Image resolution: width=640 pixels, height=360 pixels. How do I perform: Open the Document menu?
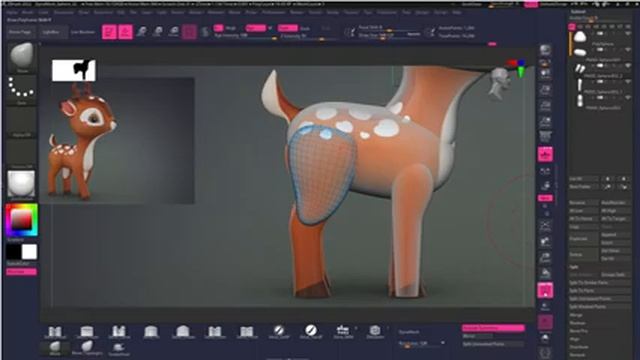[64, 12]
